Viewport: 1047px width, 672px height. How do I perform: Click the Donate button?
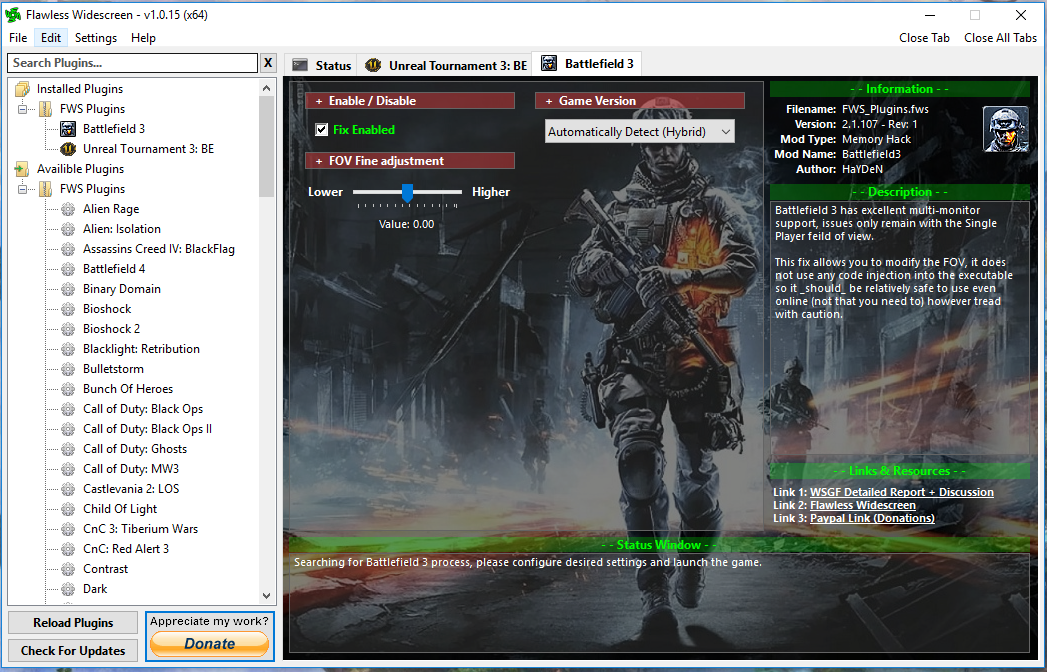[210, 644]
